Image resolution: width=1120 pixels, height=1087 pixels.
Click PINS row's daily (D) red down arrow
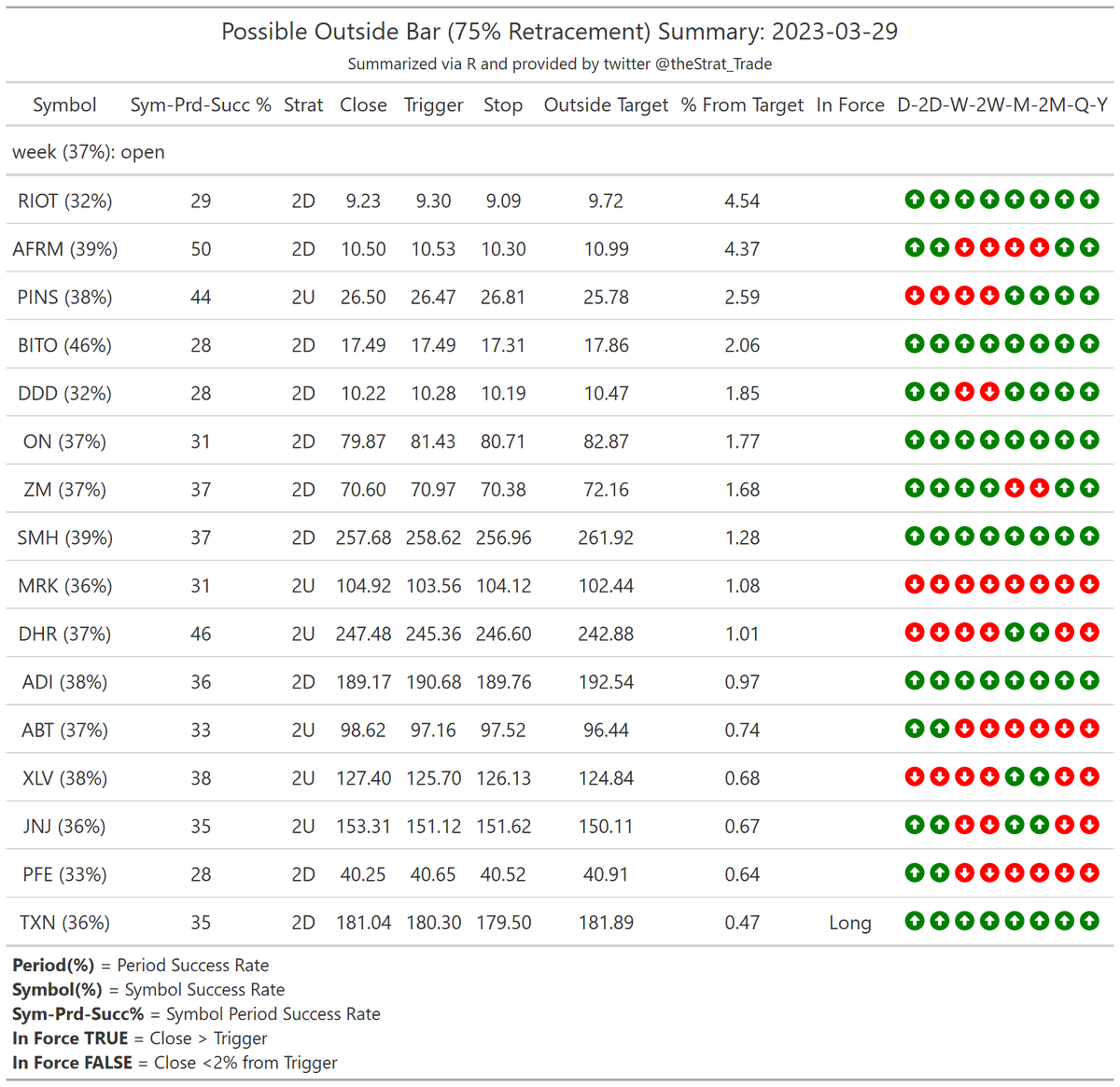pos(915,295)
